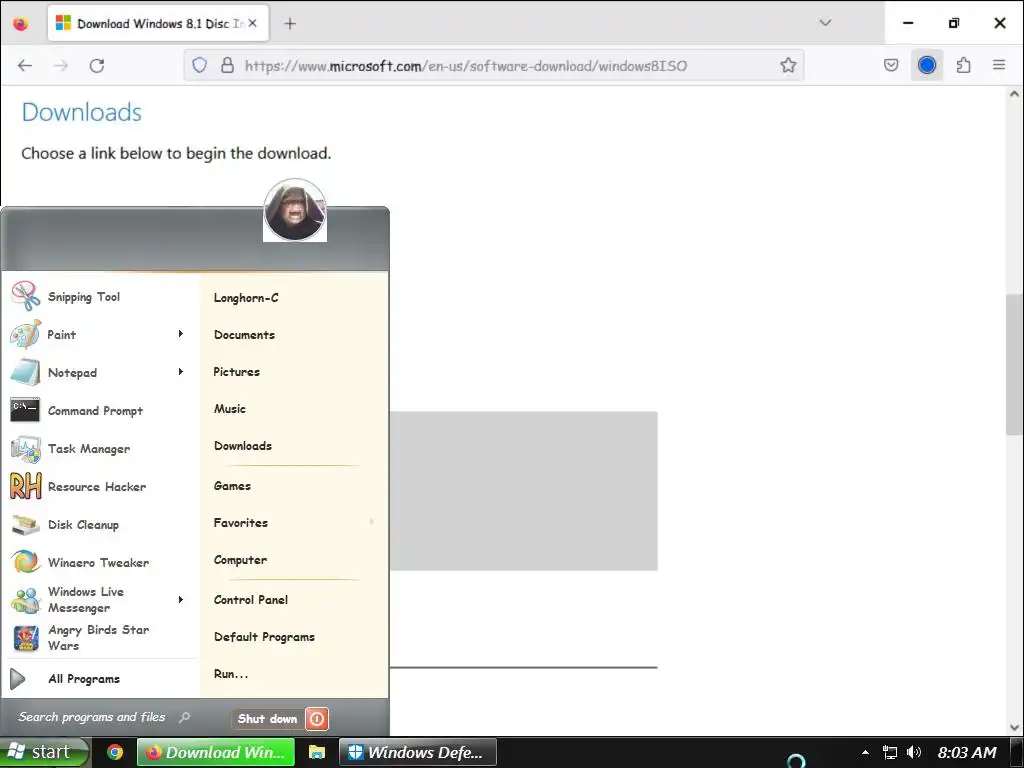Screen dimensions: 1024x768
Task: Open Chrome from taskbar icon
Action: [115, 752]
